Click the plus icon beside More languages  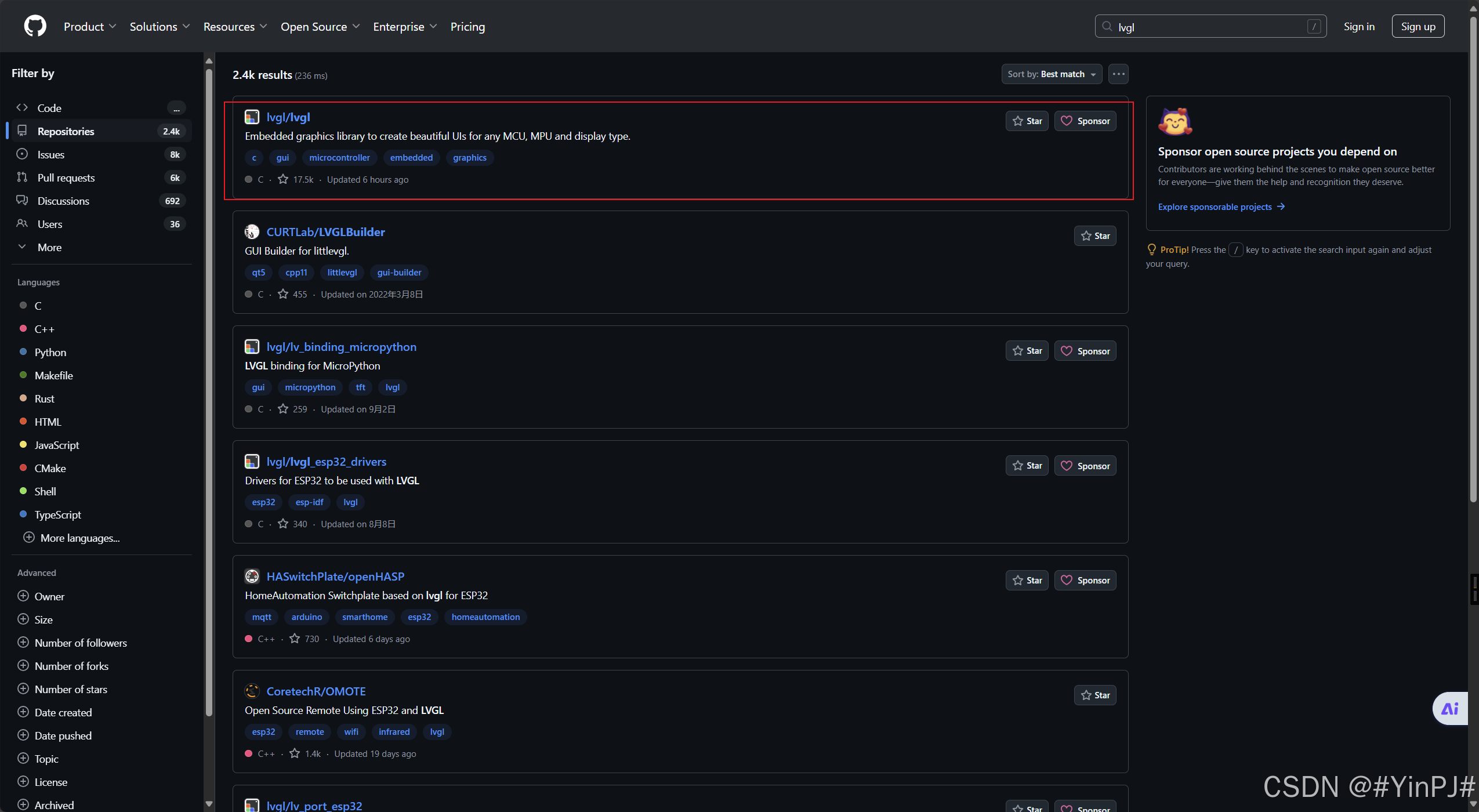(29, 538)
